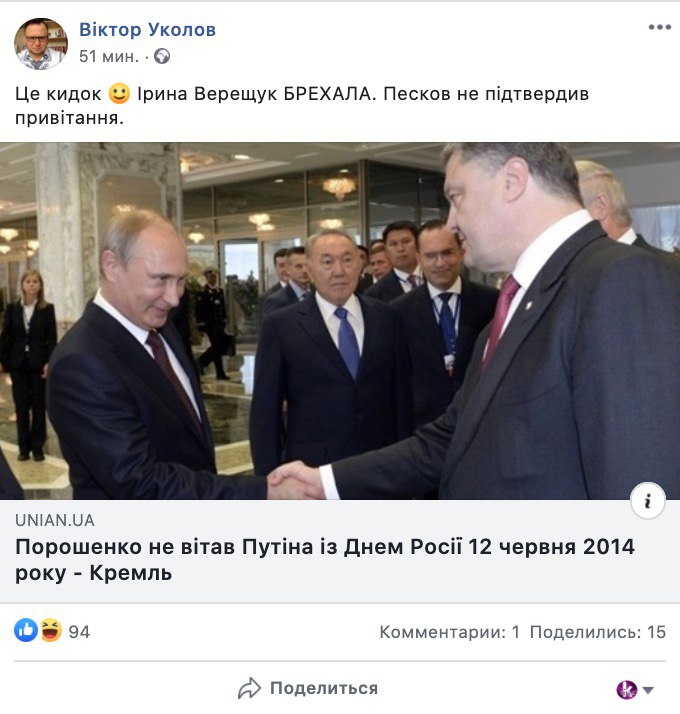Screen dimensions: 680x714
Task: Expand the identity selector dropdown arrow
Action: [649, 690]
